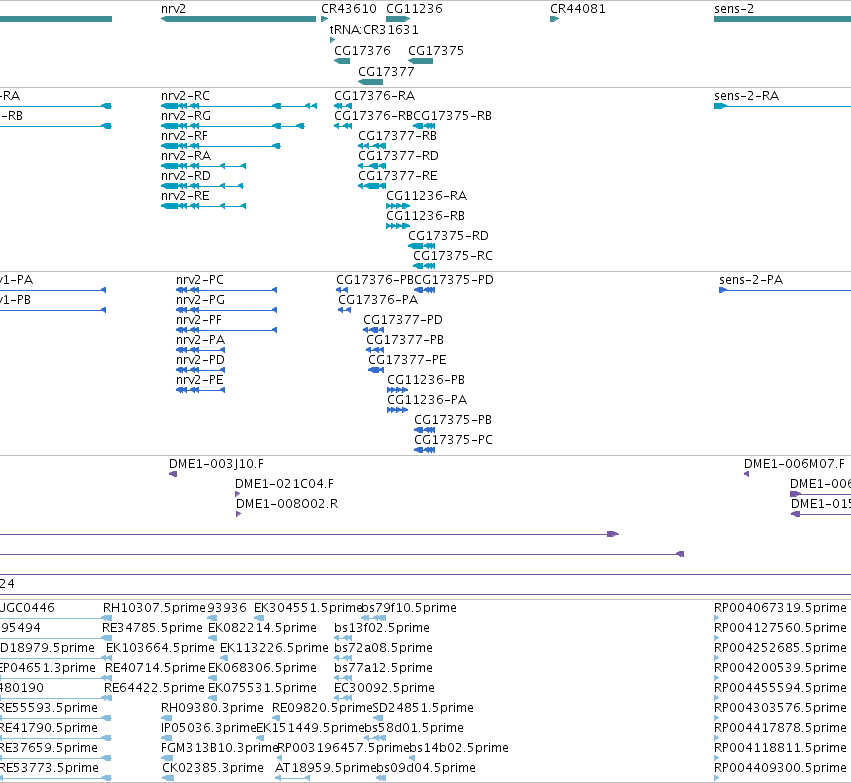
Task: Select the CG17376 gene label
Action: click(362, 51)
